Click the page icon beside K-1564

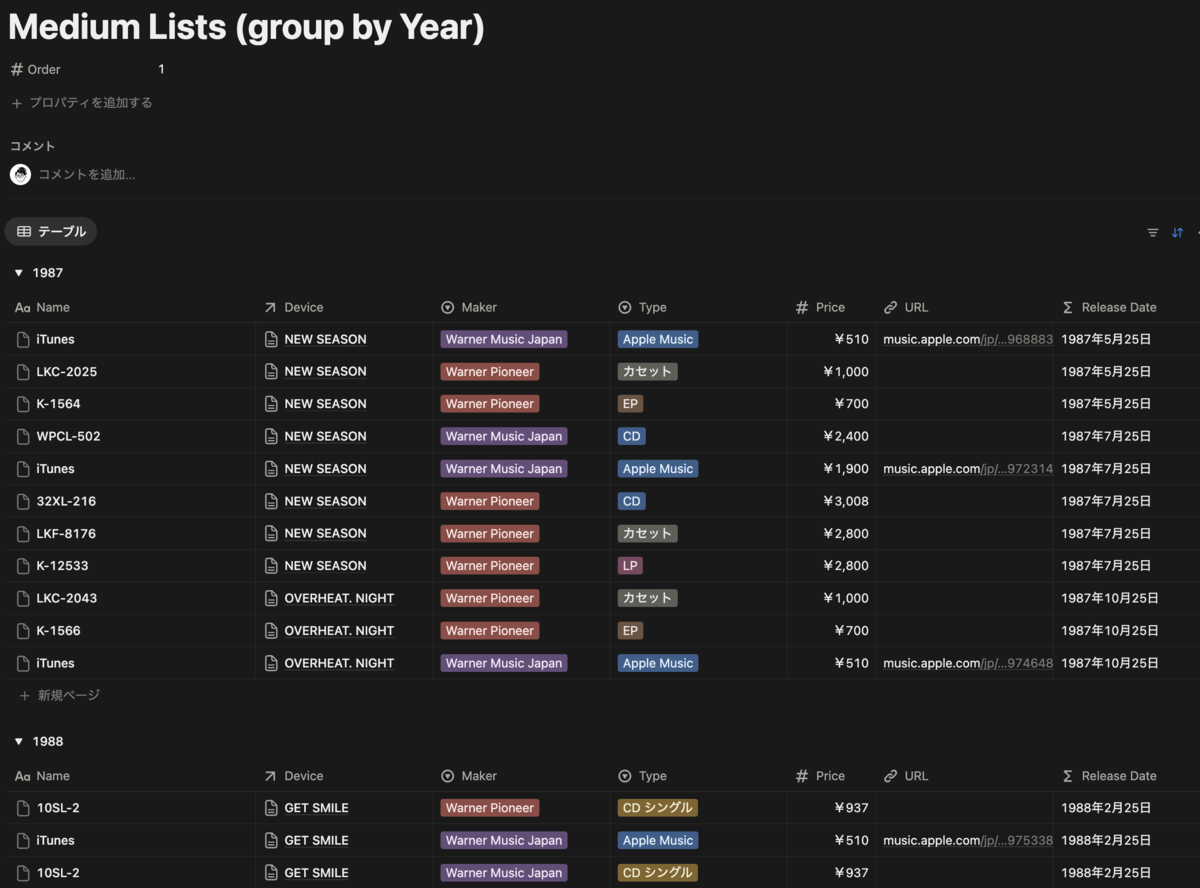point(23,404)
